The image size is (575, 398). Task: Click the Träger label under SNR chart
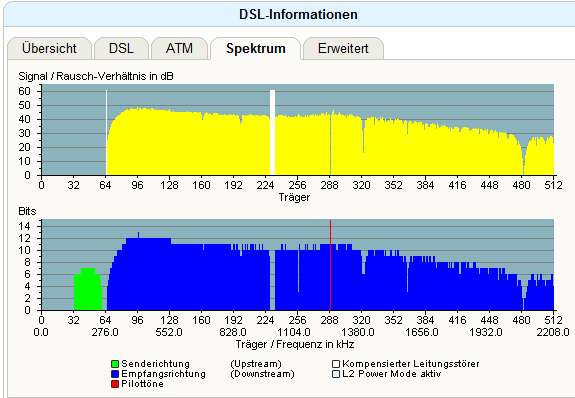point(294,197)
